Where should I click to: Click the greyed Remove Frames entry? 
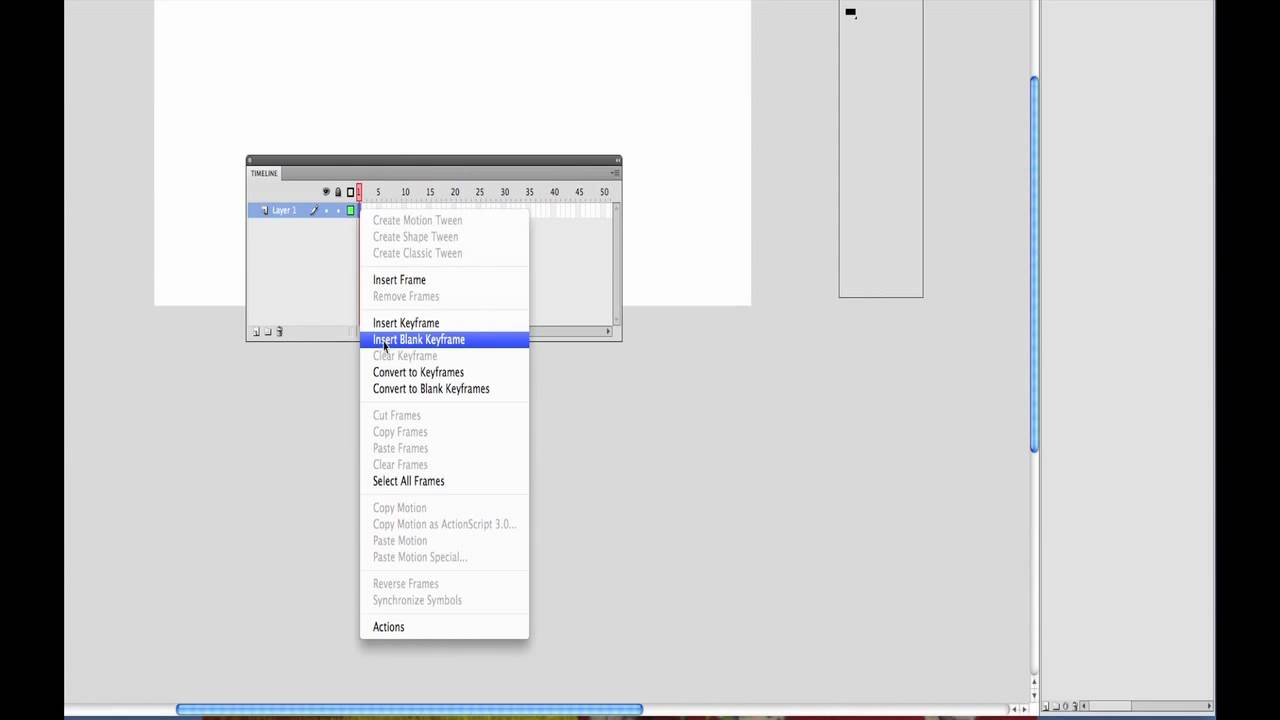(x=406, y=296)
